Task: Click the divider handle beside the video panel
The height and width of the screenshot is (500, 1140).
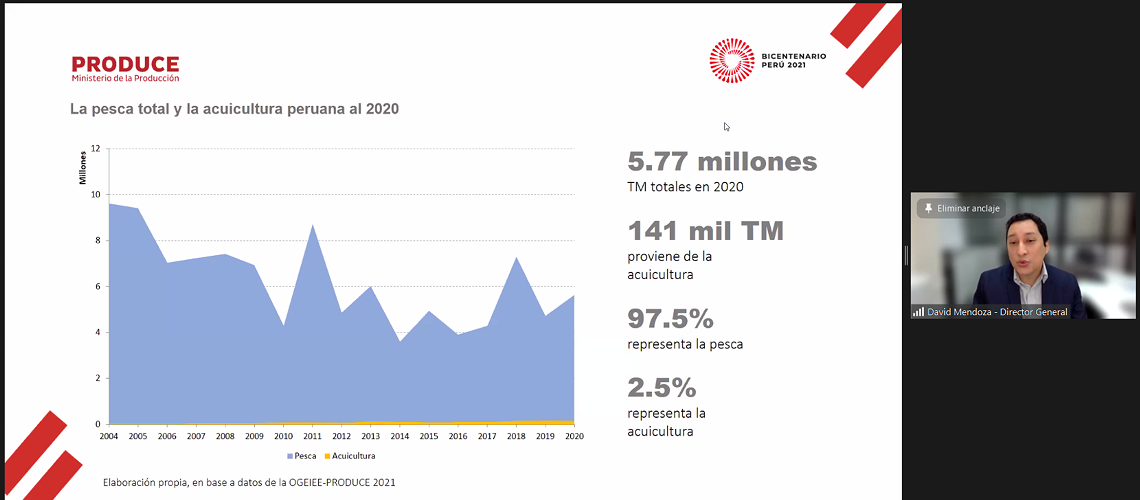Action: (x=906, y=256)
